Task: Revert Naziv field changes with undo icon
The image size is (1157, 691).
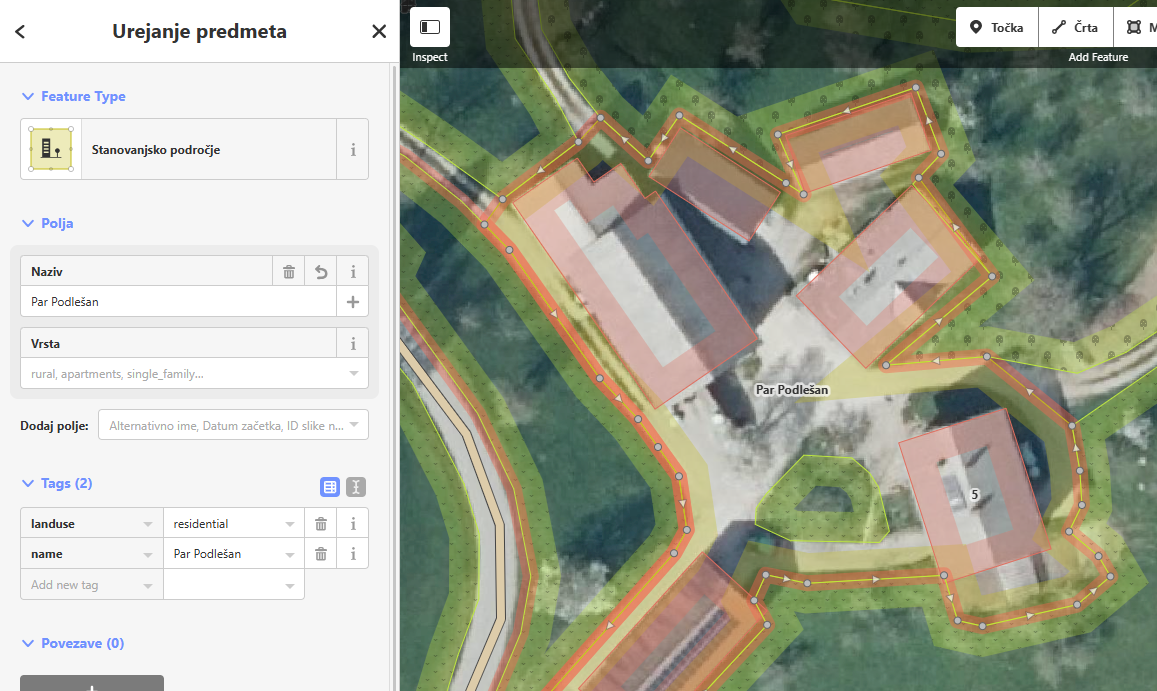Action: point(321,272)
